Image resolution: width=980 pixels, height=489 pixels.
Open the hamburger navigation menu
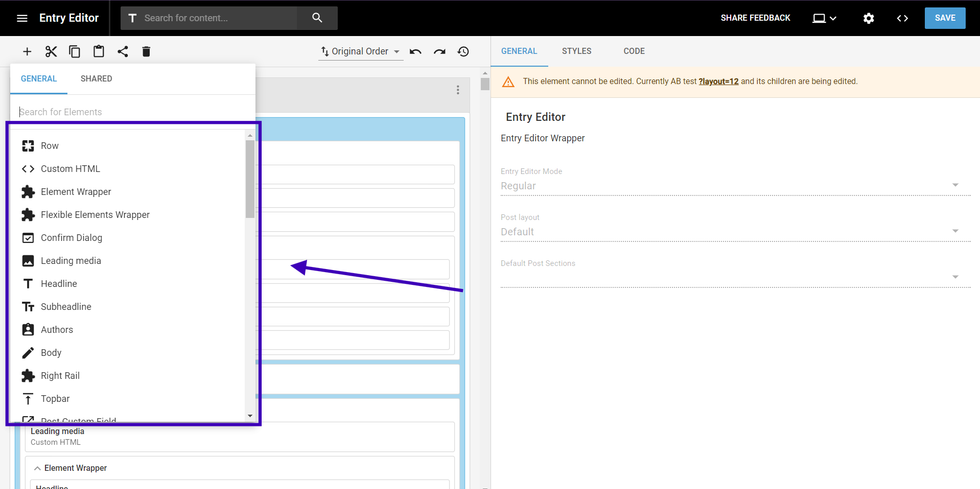[x=22, y=18]
